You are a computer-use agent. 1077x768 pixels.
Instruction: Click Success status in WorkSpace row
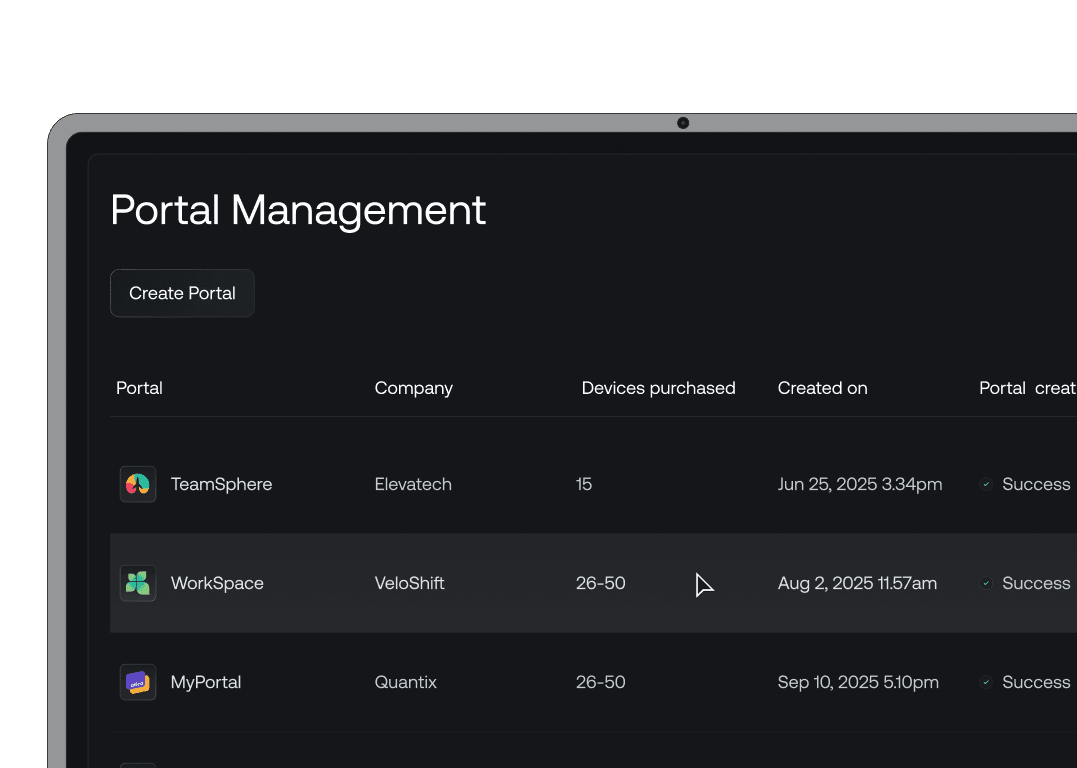[x=1036, y=583]
